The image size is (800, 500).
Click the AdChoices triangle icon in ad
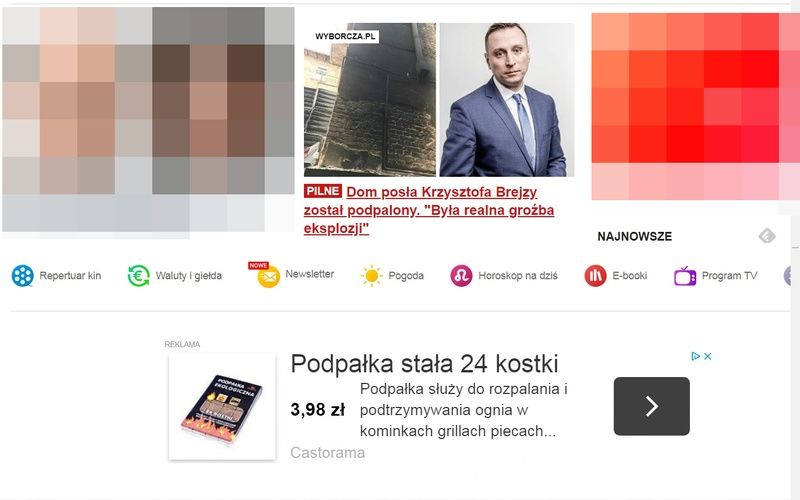[695, 356]
